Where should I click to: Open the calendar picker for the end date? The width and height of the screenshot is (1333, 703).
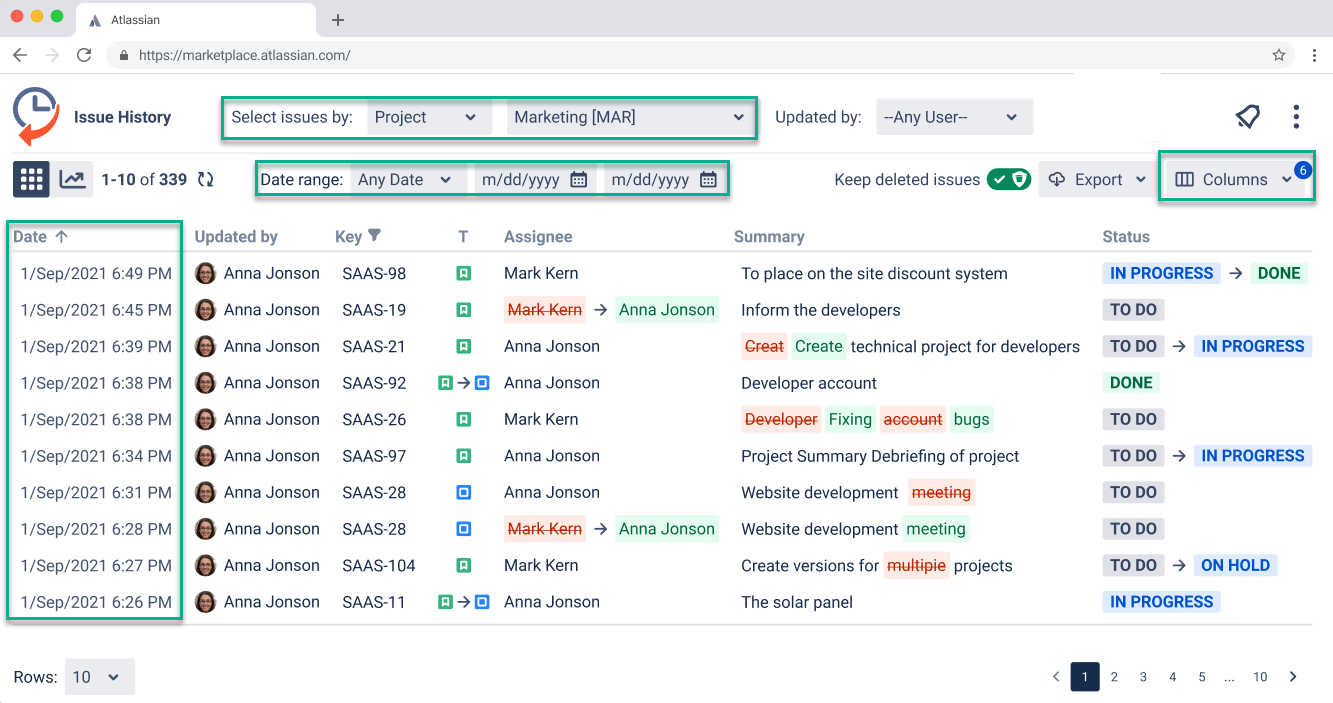[x=707, y=179]
